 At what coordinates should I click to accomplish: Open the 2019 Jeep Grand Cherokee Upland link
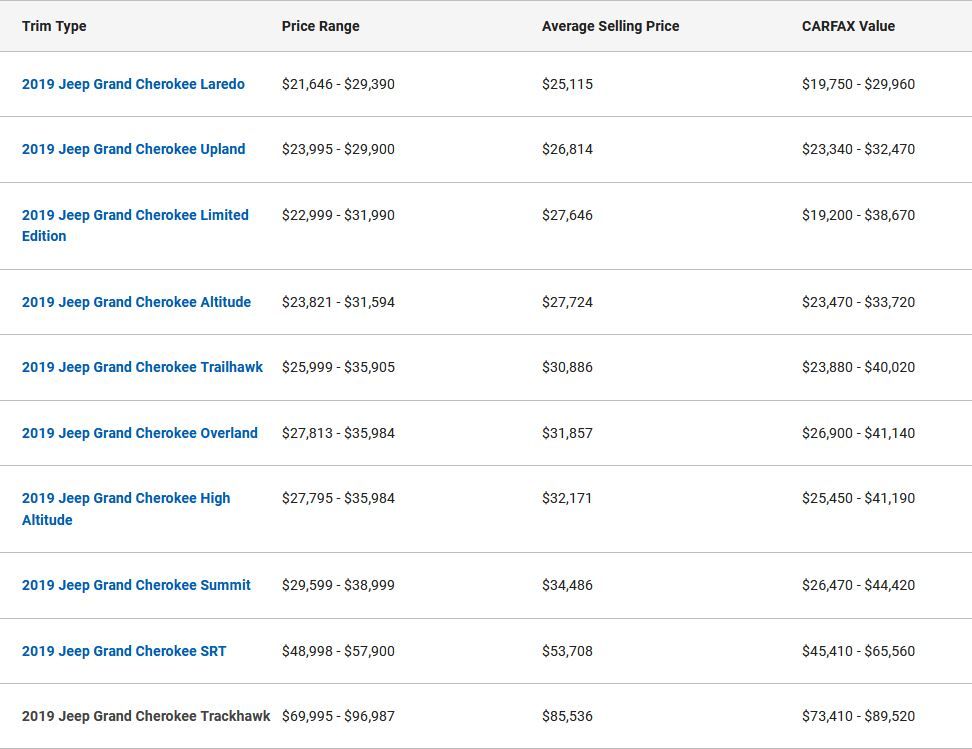[133, 149]
